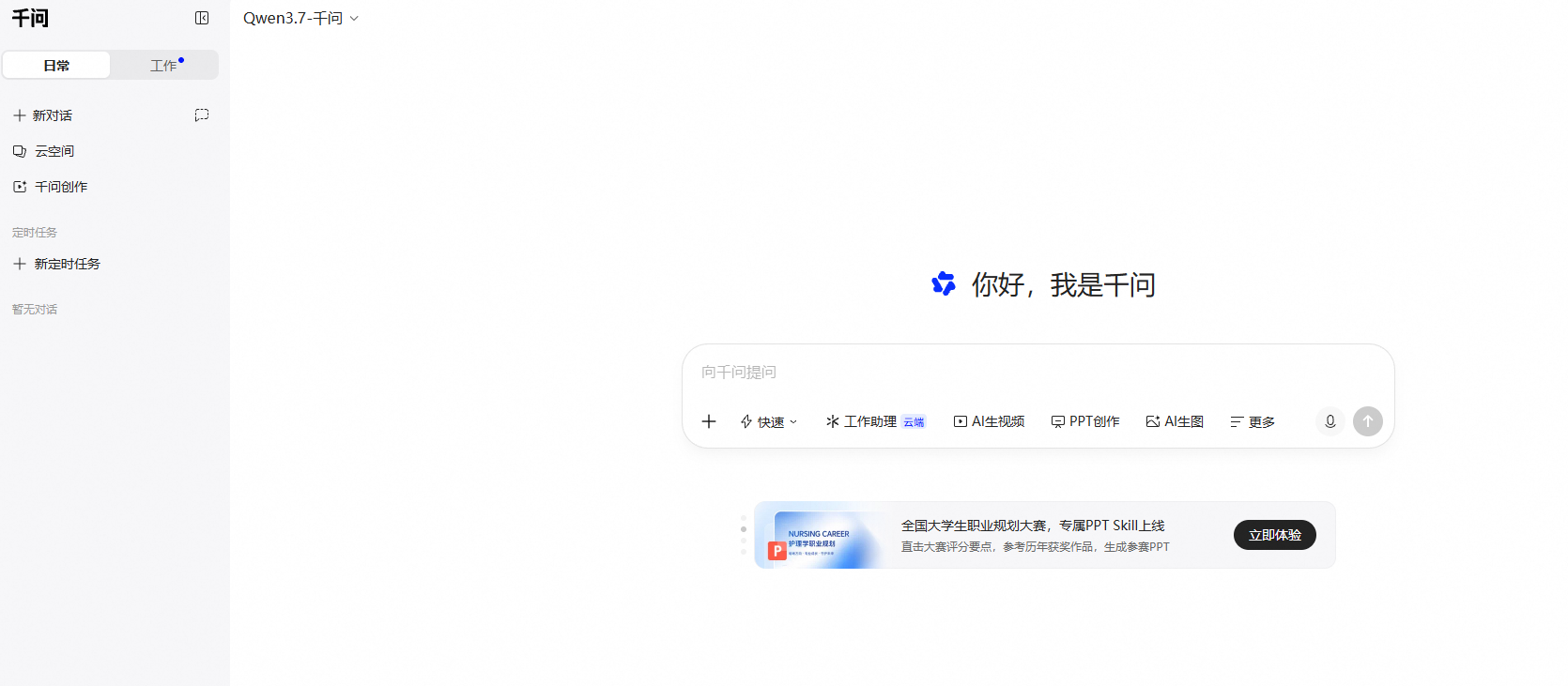Open the 快速 mode dropdown
The image size is (1568, 686).
[769, 421]
